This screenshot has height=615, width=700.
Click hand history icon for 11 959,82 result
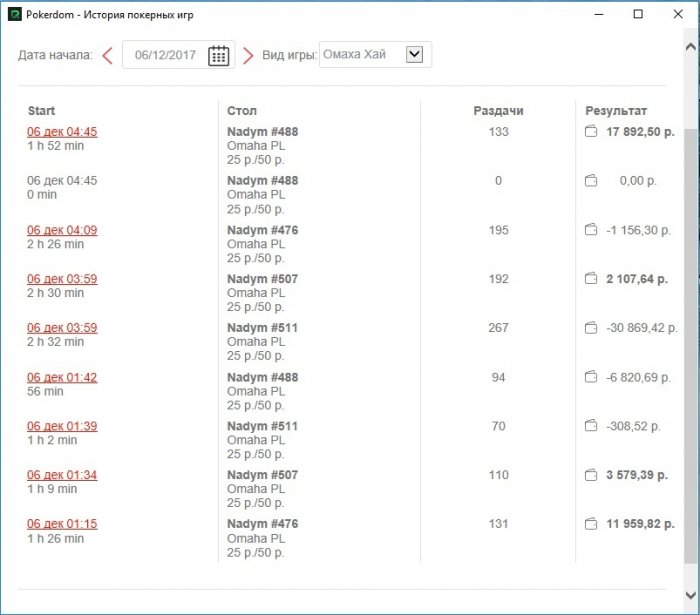591,524
